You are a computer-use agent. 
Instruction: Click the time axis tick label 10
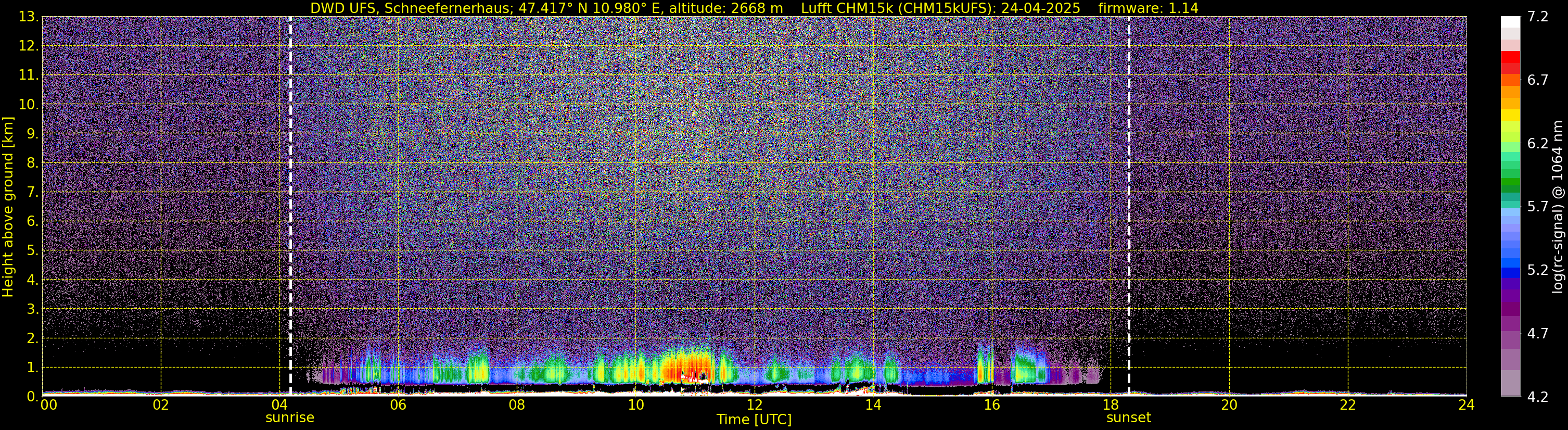pyautogui.click(x=635, y=405)
